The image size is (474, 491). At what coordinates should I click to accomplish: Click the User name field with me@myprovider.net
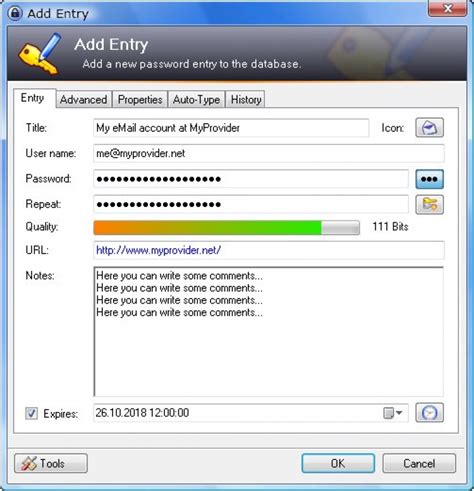point(269,153)
